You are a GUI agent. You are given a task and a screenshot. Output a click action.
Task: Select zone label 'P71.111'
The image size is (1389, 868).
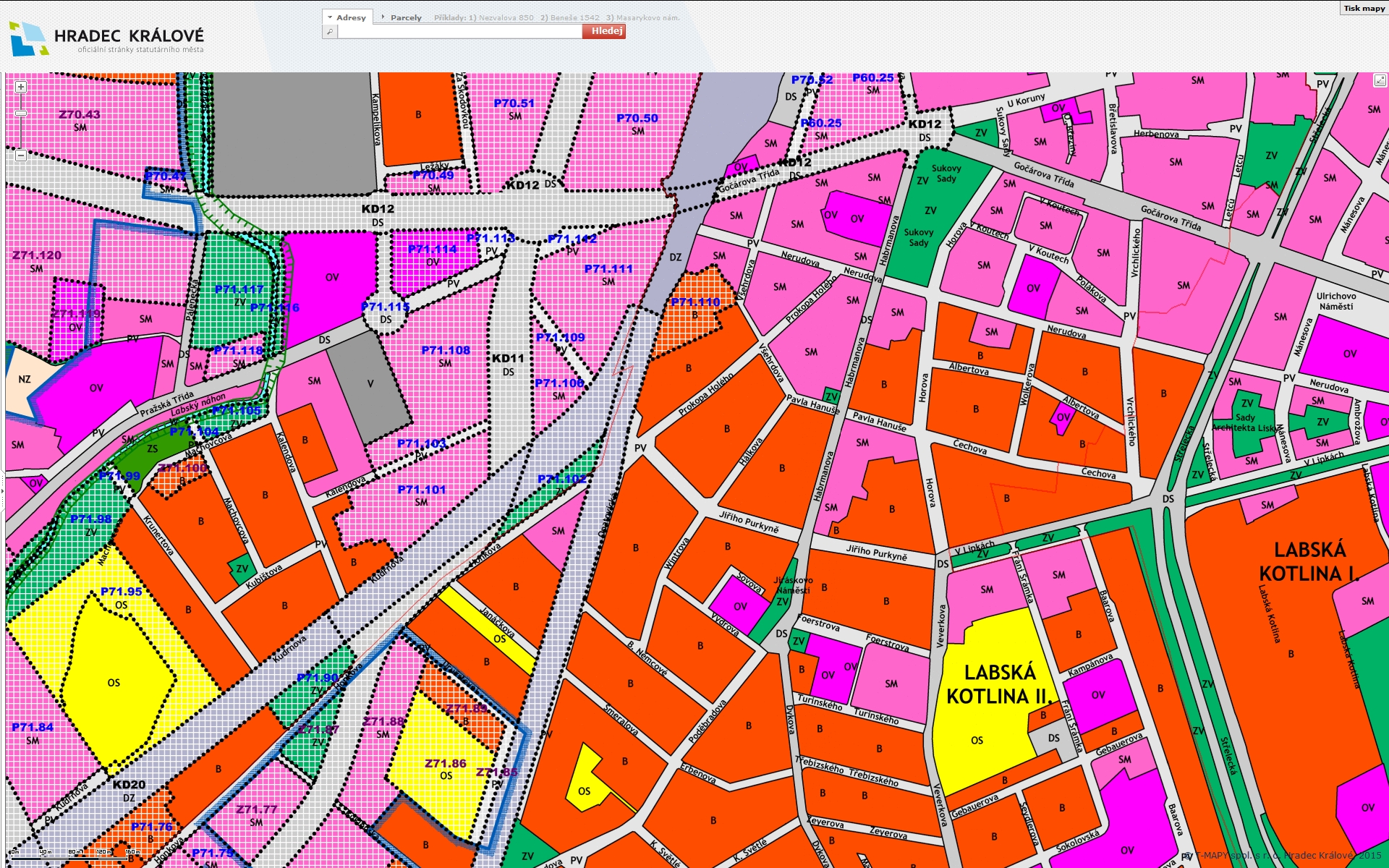608,269
